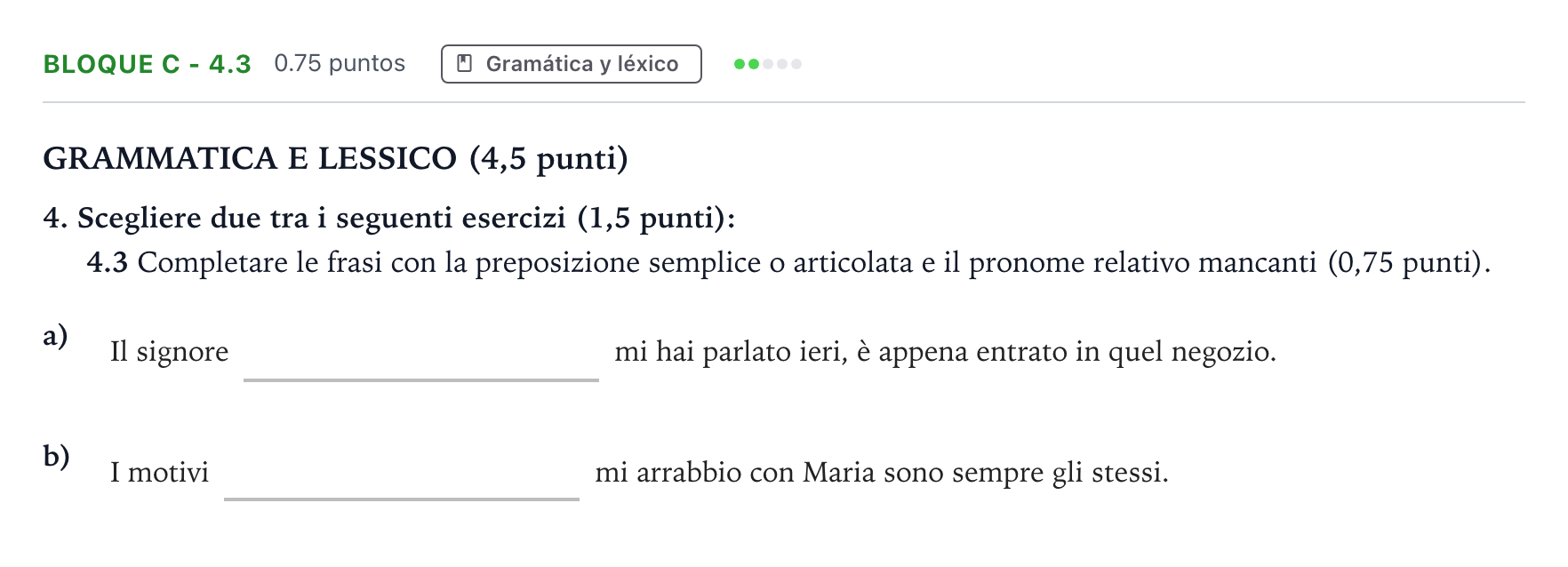Select the third gray difficulty dot

[768, 64]
